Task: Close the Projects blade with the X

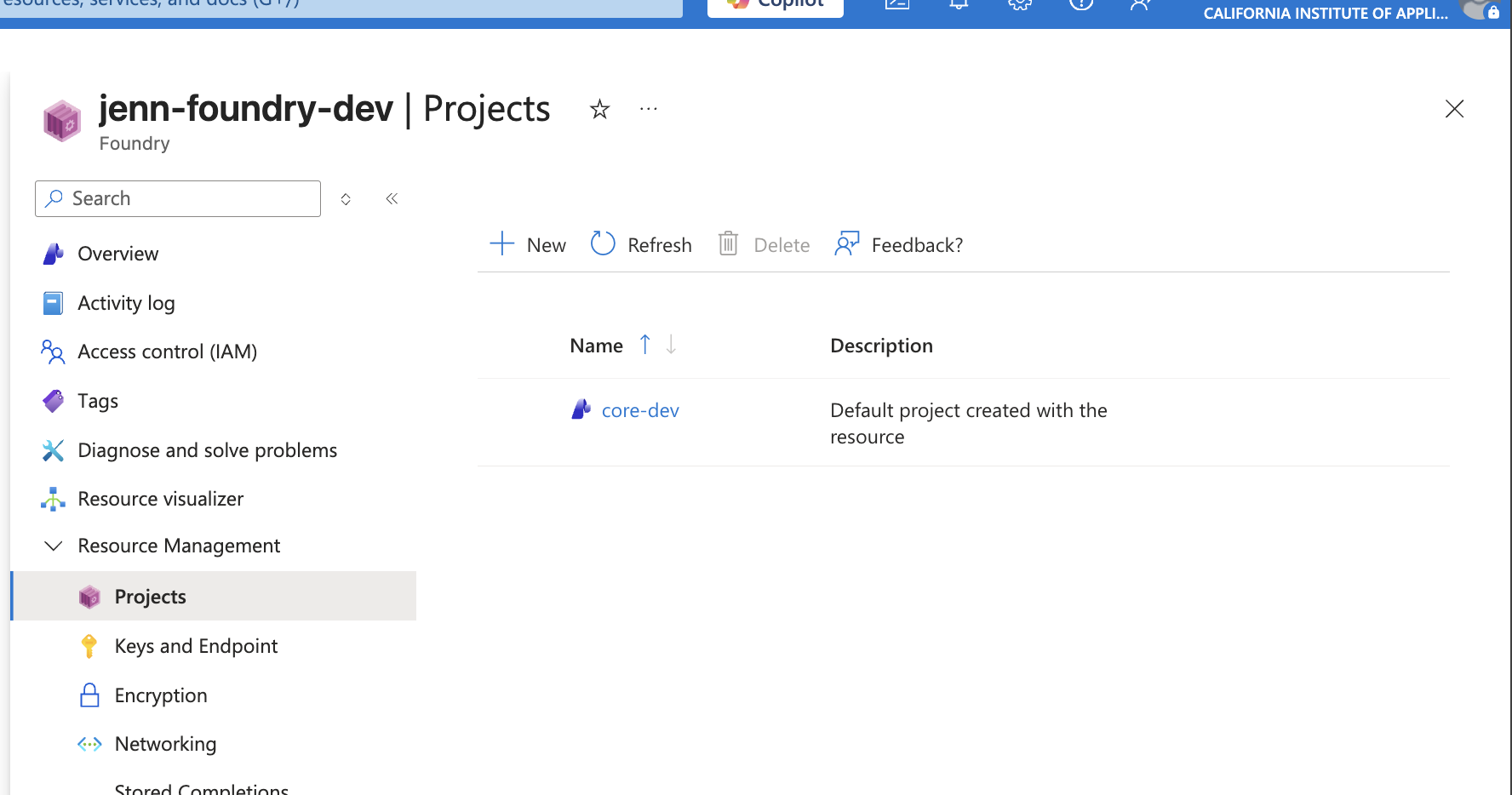Action: click(x=1454, y=109)
